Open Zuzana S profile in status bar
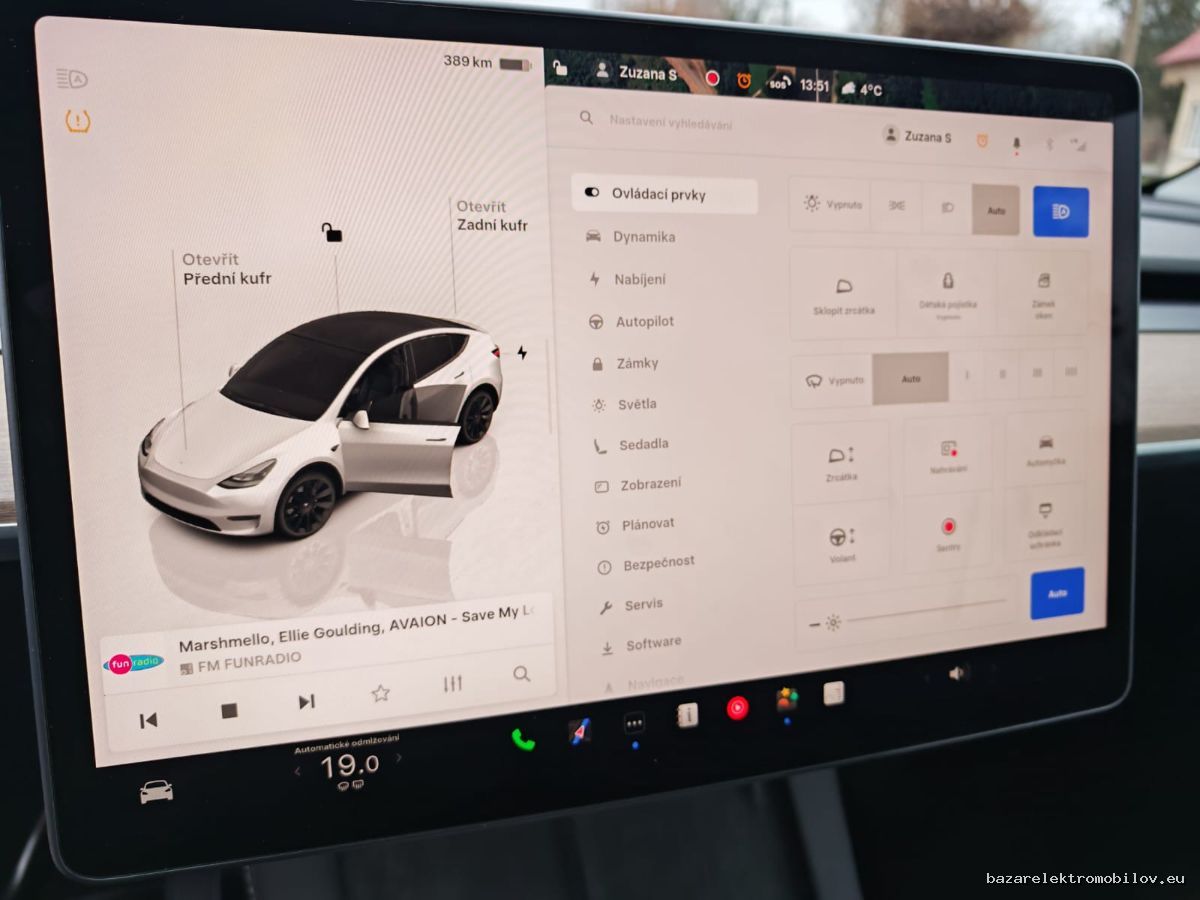1200x900 pixels. click(636, 72)
